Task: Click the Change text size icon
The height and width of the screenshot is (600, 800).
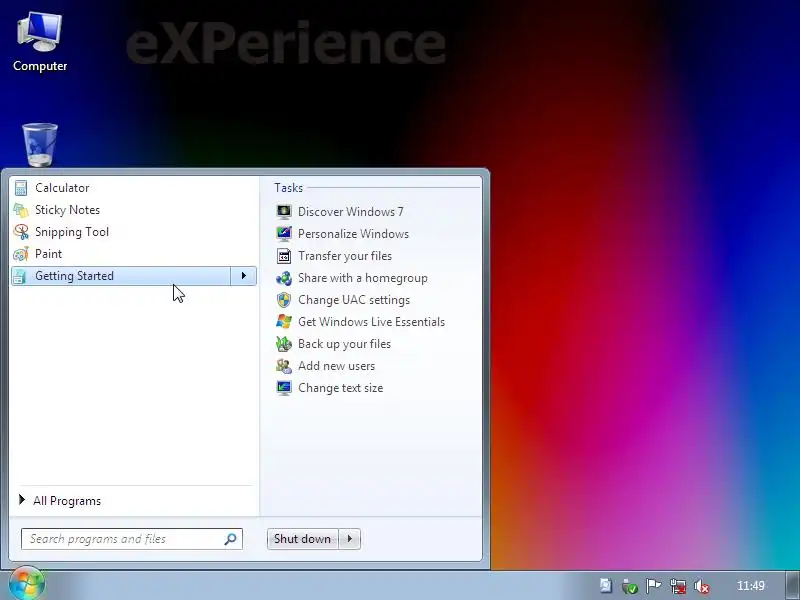Action: pyautogui.click(x=284, y=388)
